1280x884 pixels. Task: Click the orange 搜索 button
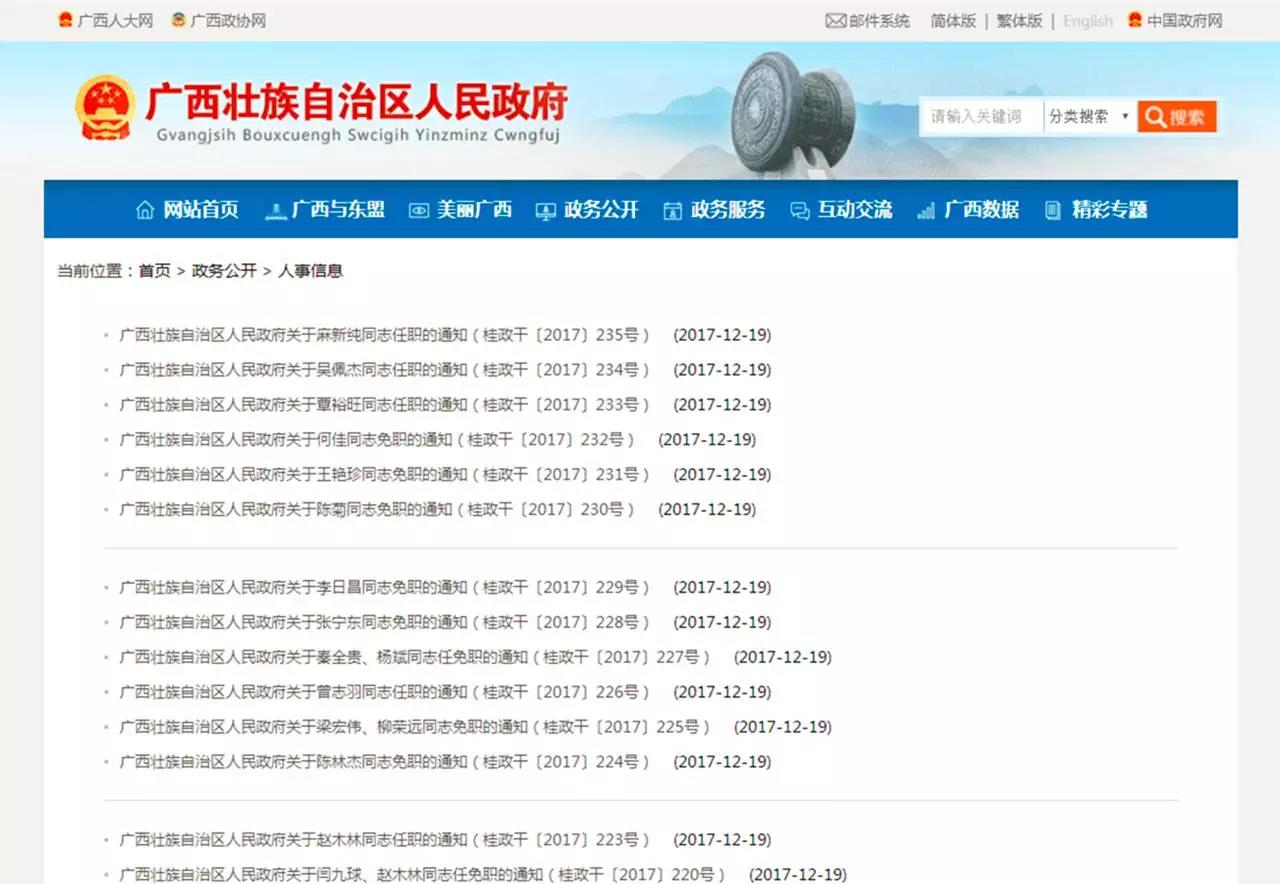pos(1176,117)
